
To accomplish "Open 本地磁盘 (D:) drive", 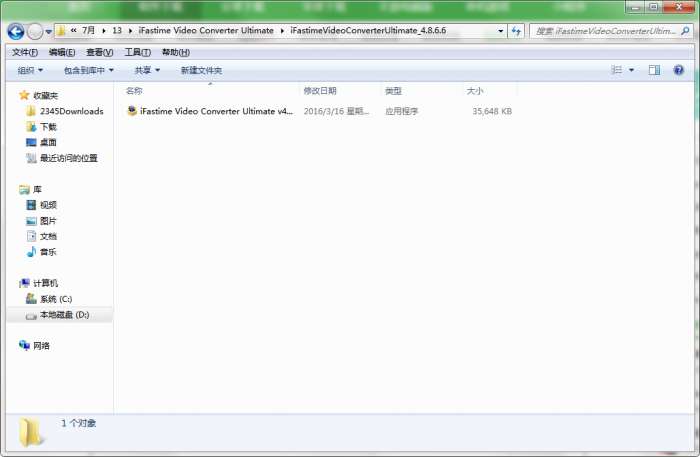I will pos(58,315).
